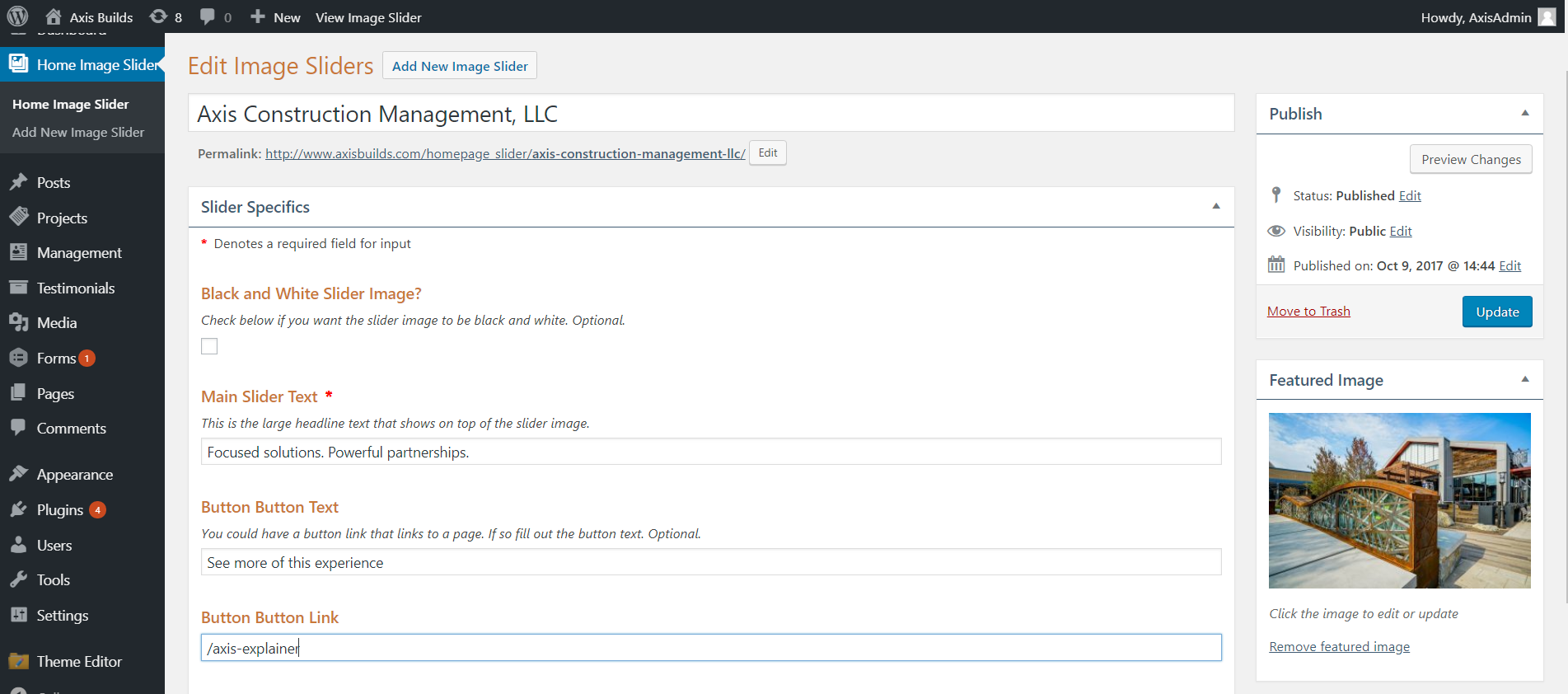This screenshot has width=1568, height=694.
Task: Click the Pages sidebar icon
Action: [18, 393]
